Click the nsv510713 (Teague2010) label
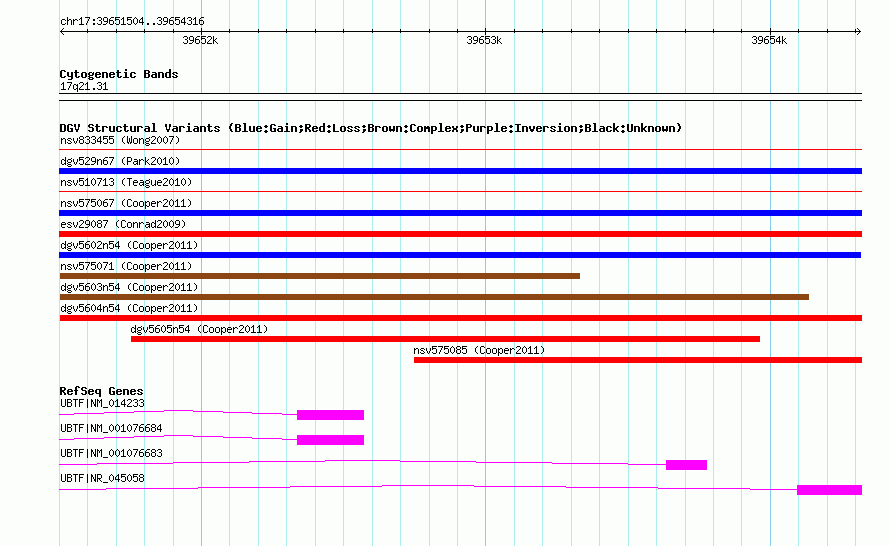 tap(126, 182)
